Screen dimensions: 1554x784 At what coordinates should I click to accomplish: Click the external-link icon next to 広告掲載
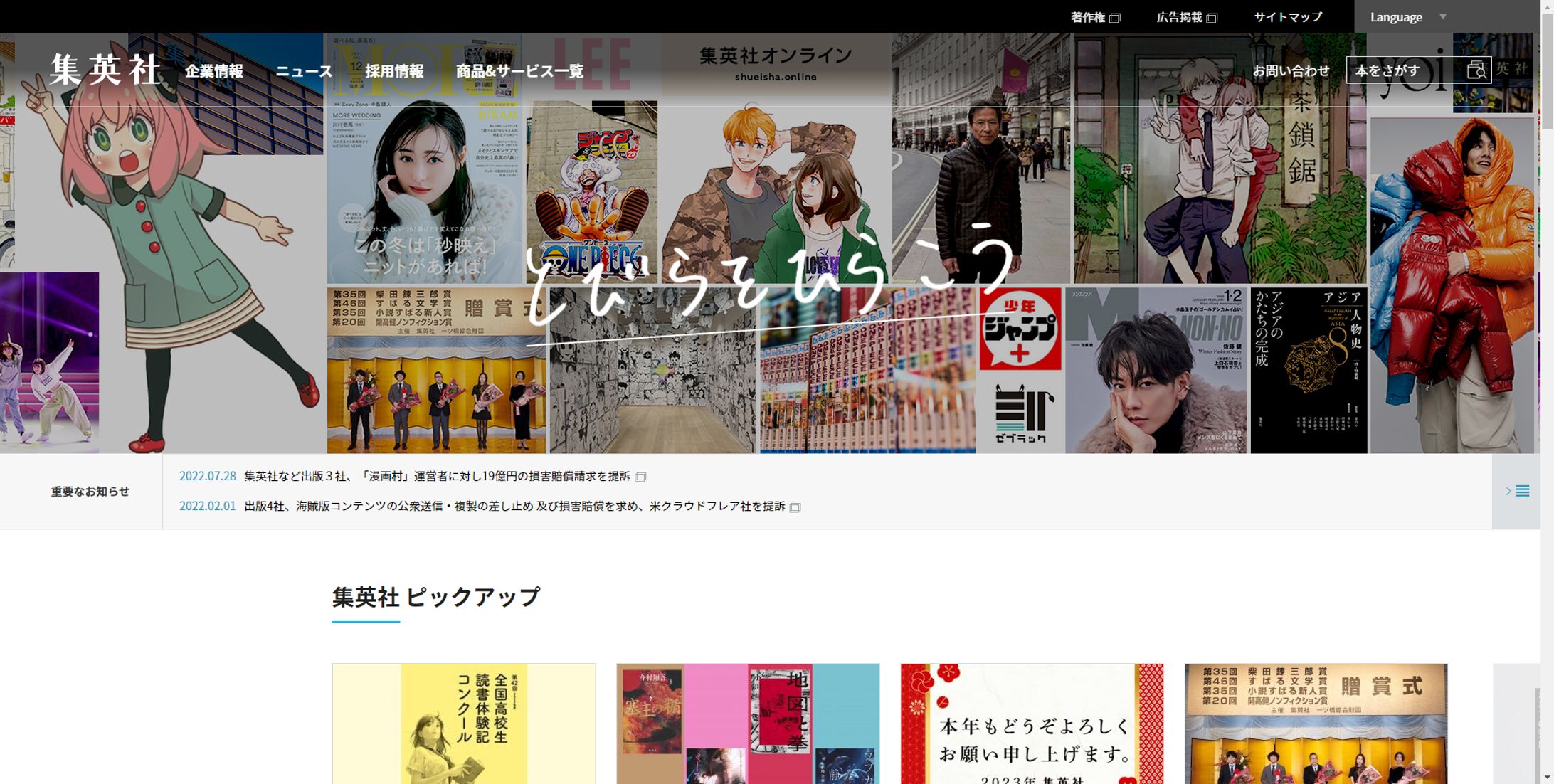click(1212, 17)
